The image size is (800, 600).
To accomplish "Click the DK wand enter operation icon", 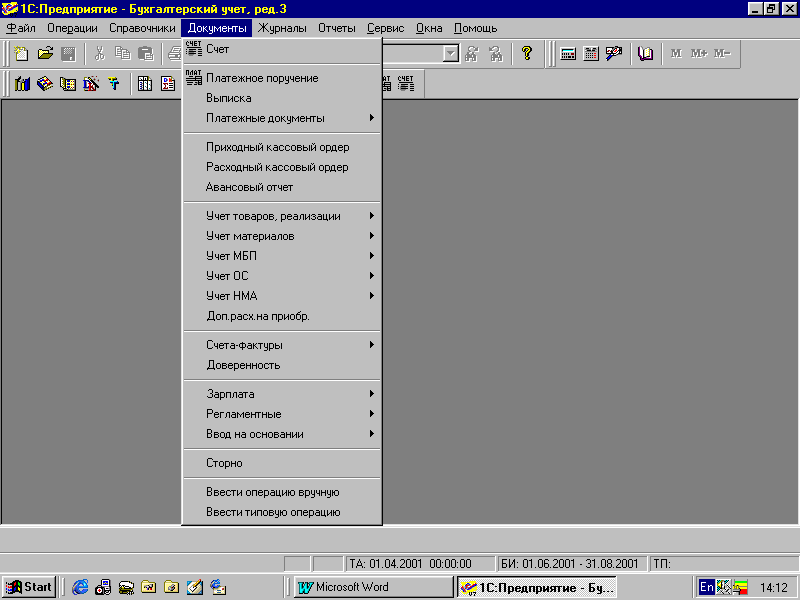I will tap(91, 84).
